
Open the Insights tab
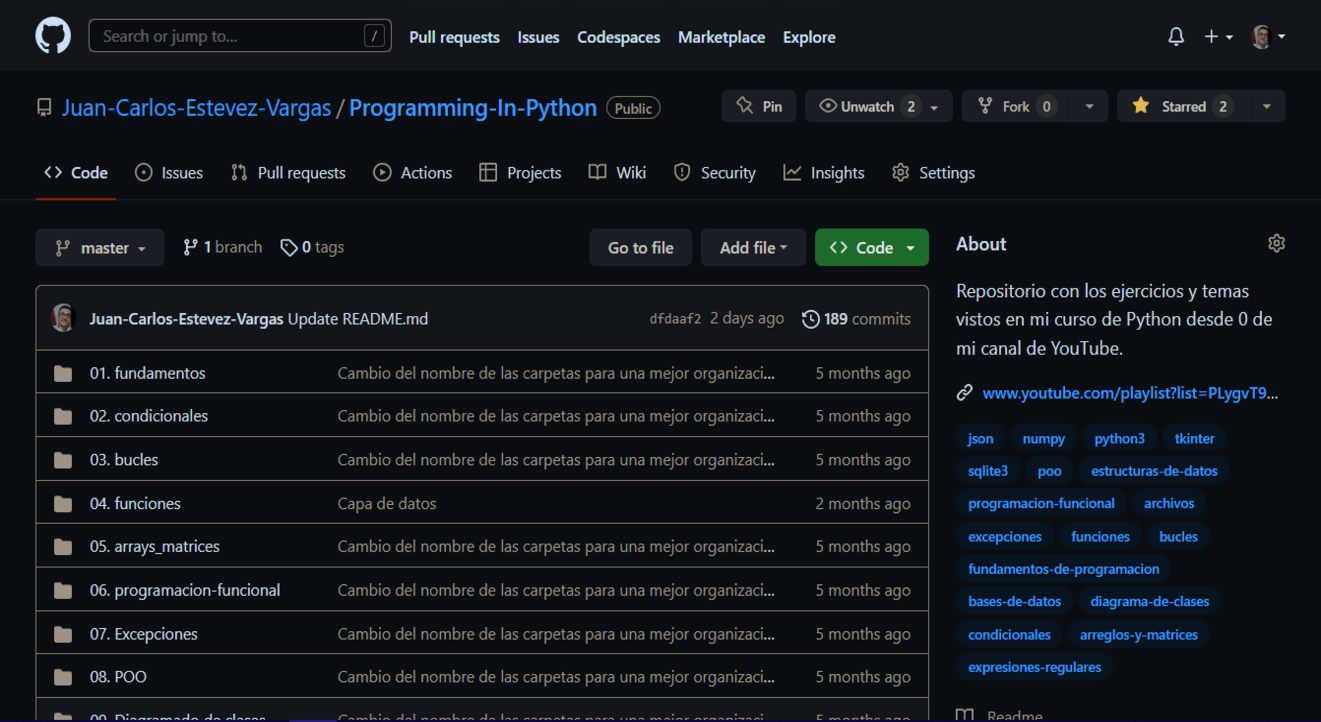pos(824,172)
